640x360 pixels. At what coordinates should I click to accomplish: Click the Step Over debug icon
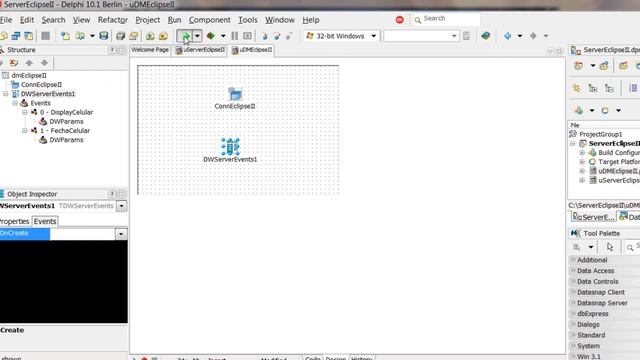277,36
